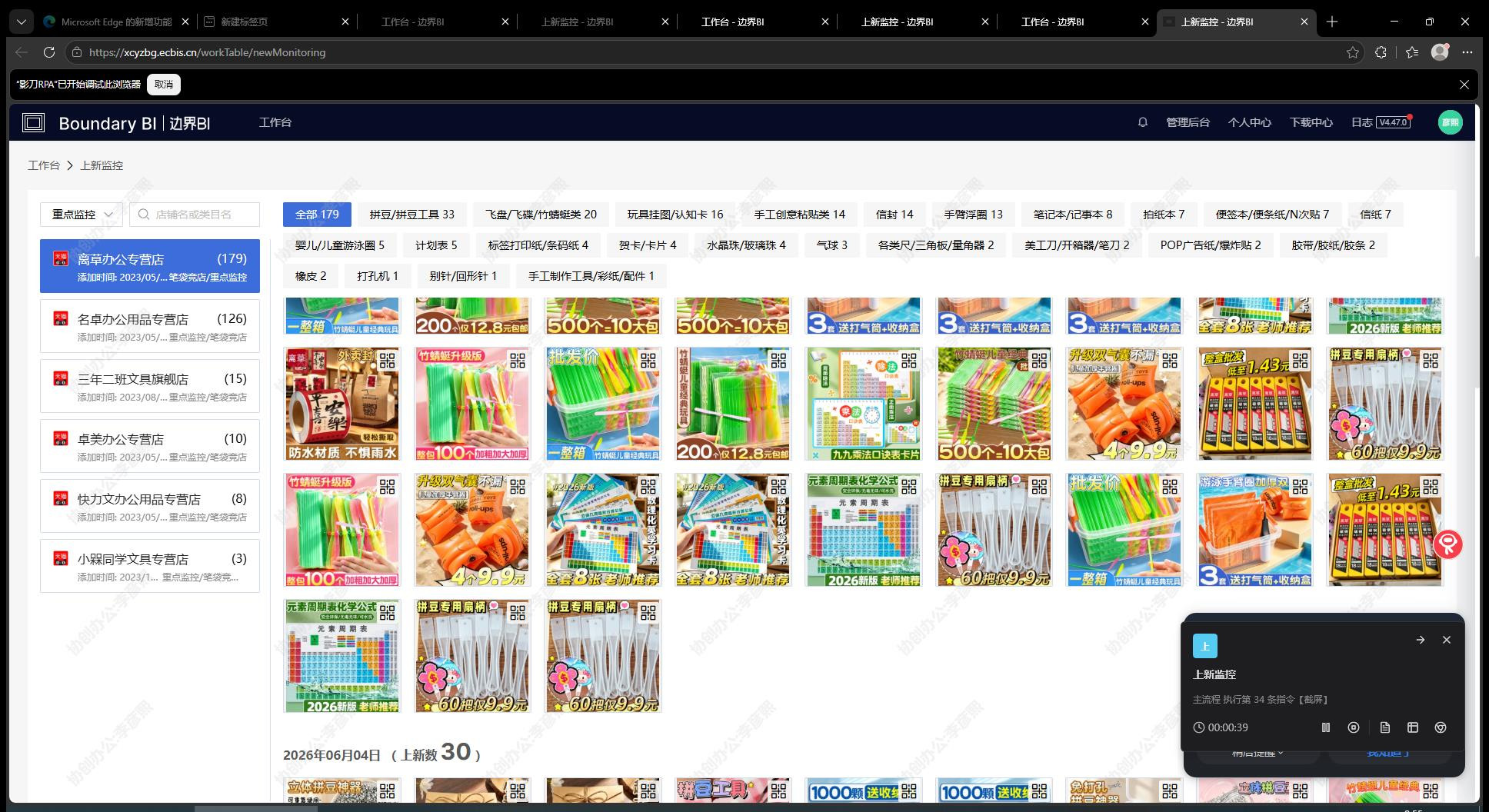Filter by 玩具挂图/认知卡 16
Screen dimensions: 1489x812
tap(675, 215)
